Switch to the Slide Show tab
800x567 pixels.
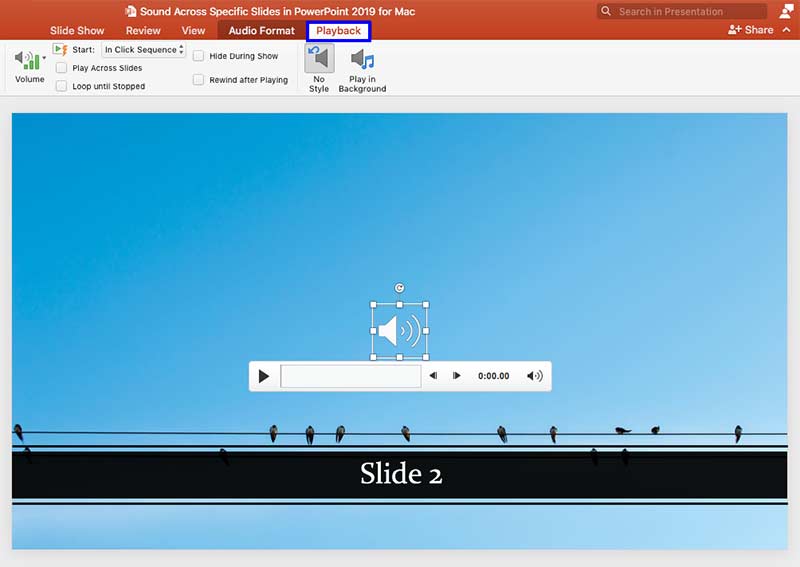[x=77, y=31]
